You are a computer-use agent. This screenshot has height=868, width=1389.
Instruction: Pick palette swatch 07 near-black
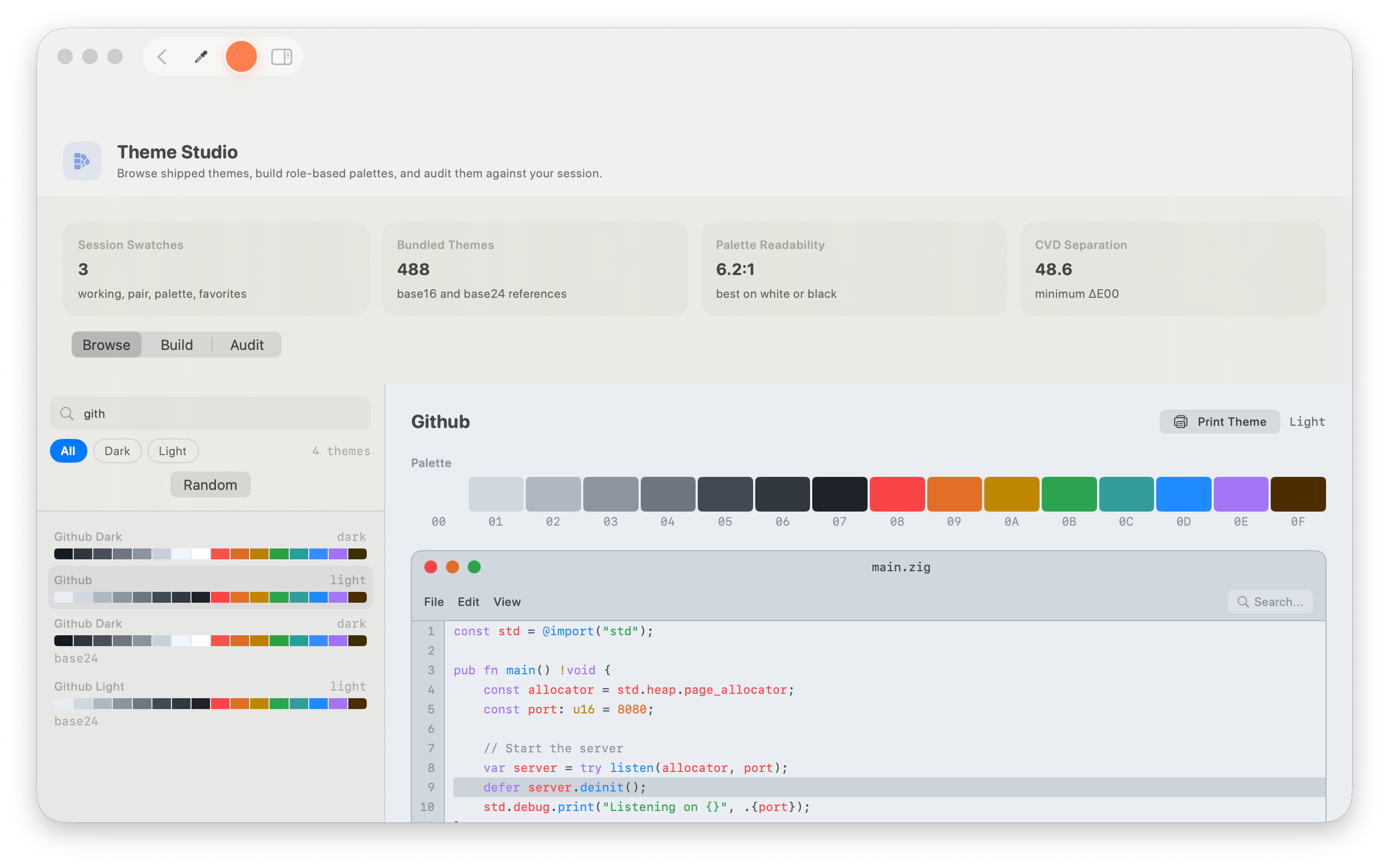coord(840,494)
